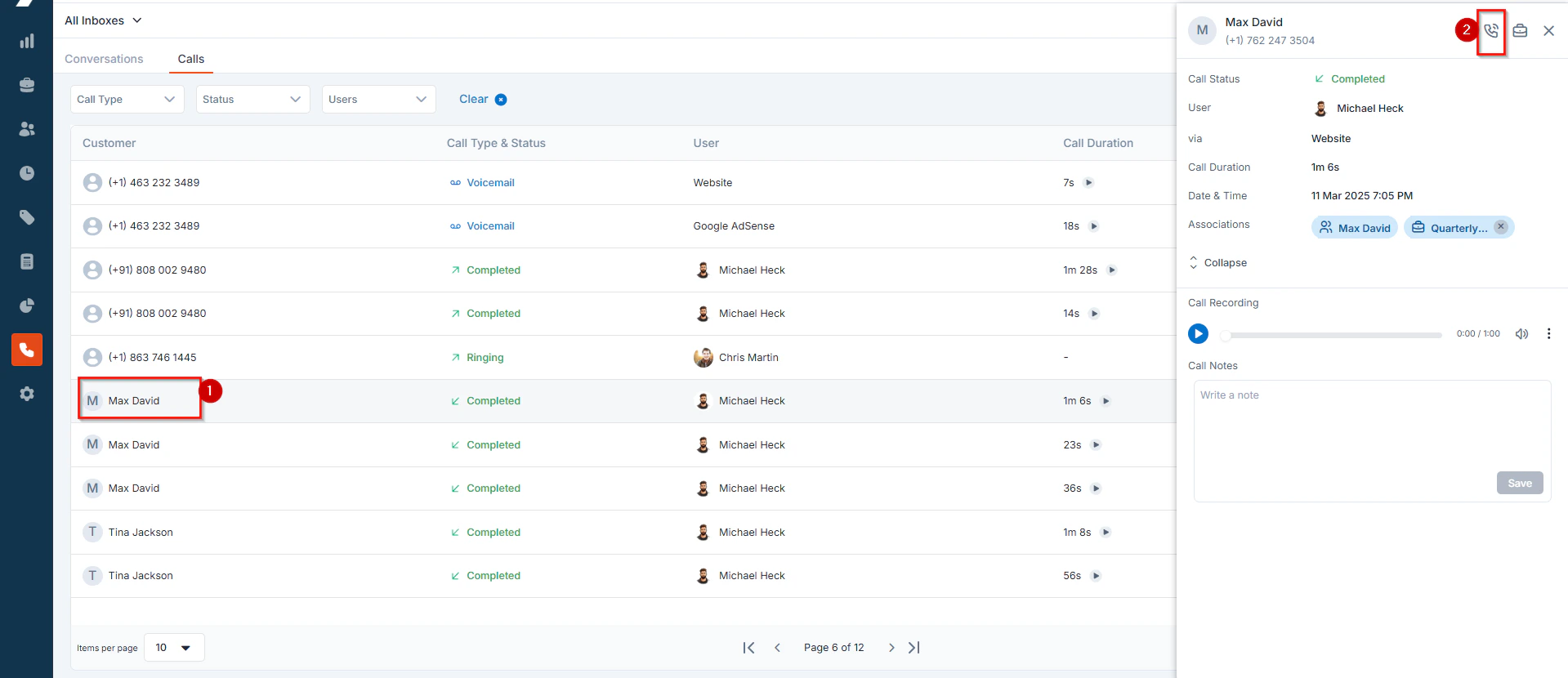Play the 14s call recording
Image resolution: width=1568 pixels, height=678 pixels.
coord(1095,314)
